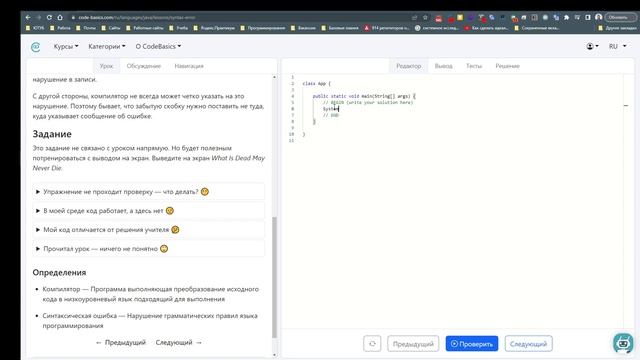Viewport: 640px width, 360px height.
Task: Click the reset code circular arrow button
Action: [x=372, y=344]
